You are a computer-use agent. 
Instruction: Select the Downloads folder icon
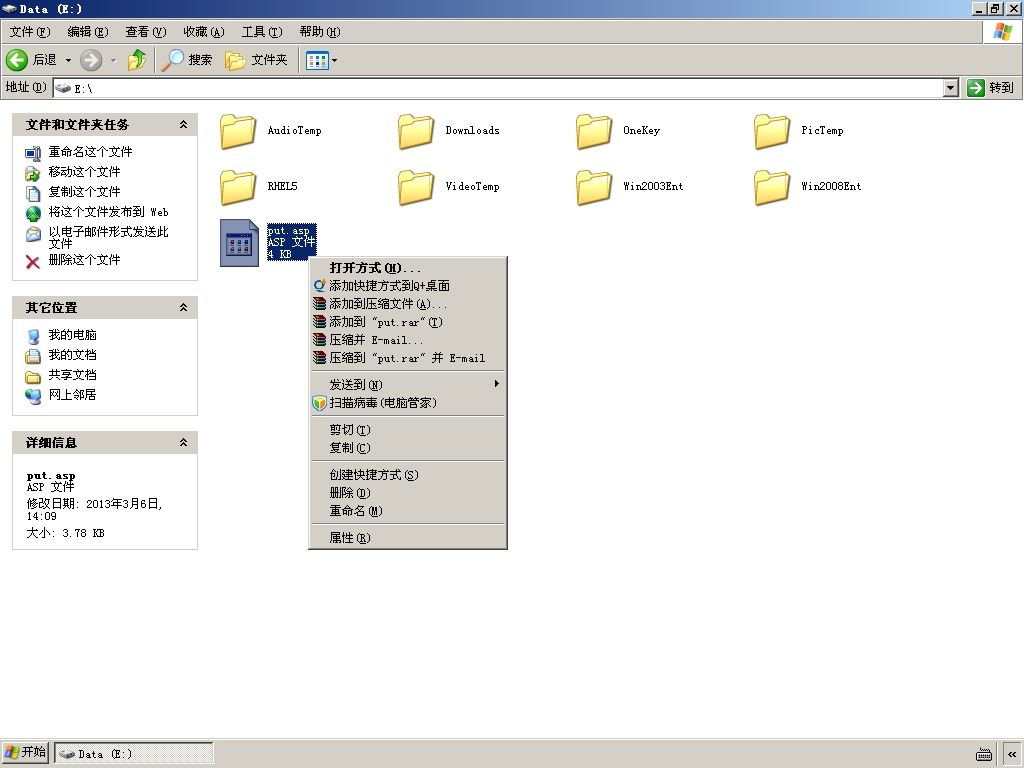[x=416, y=131]
